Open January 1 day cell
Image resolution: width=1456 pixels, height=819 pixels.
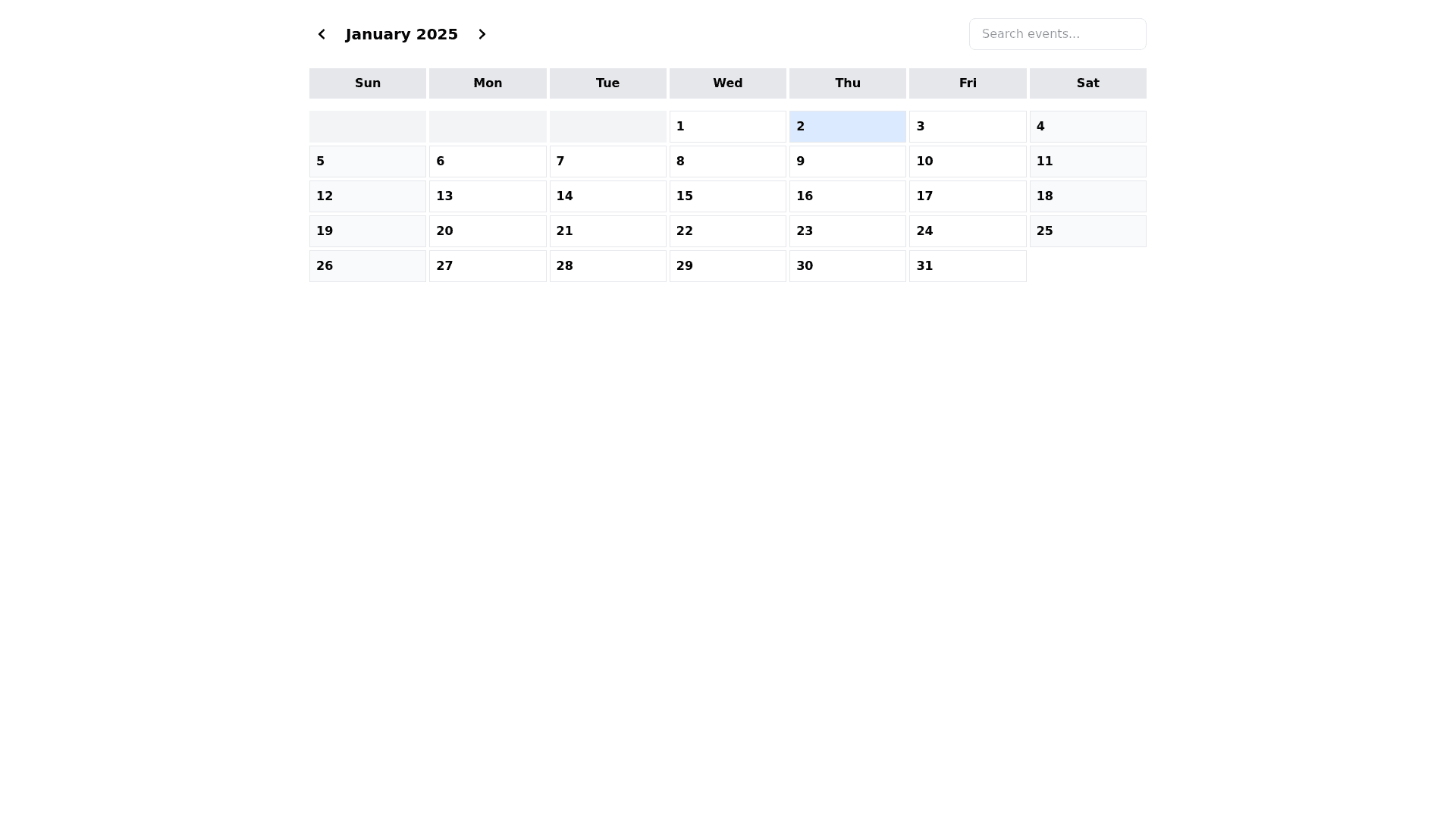pos(727,127)
